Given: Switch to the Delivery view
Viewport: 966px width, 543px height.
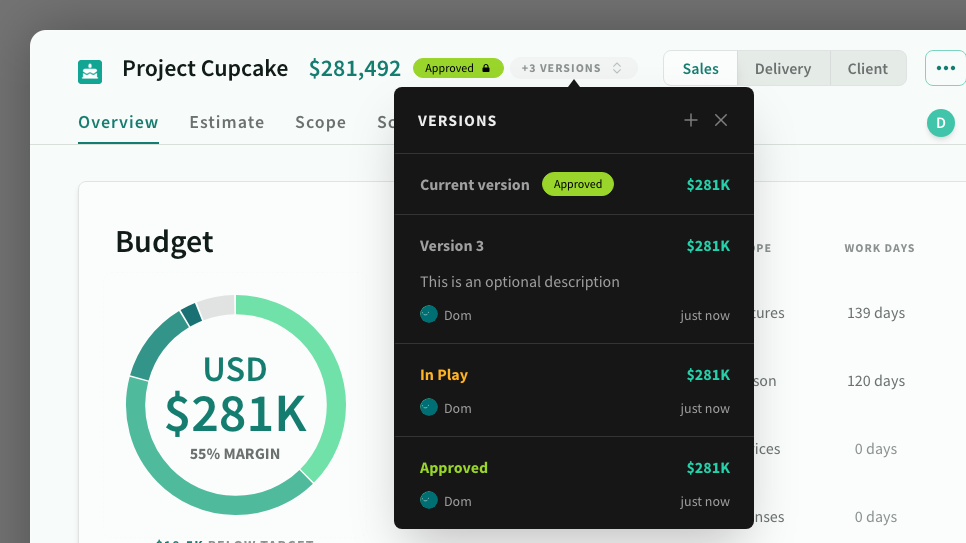Looking at the screenshot, I should pyautogui.click(x=783, y=69).
